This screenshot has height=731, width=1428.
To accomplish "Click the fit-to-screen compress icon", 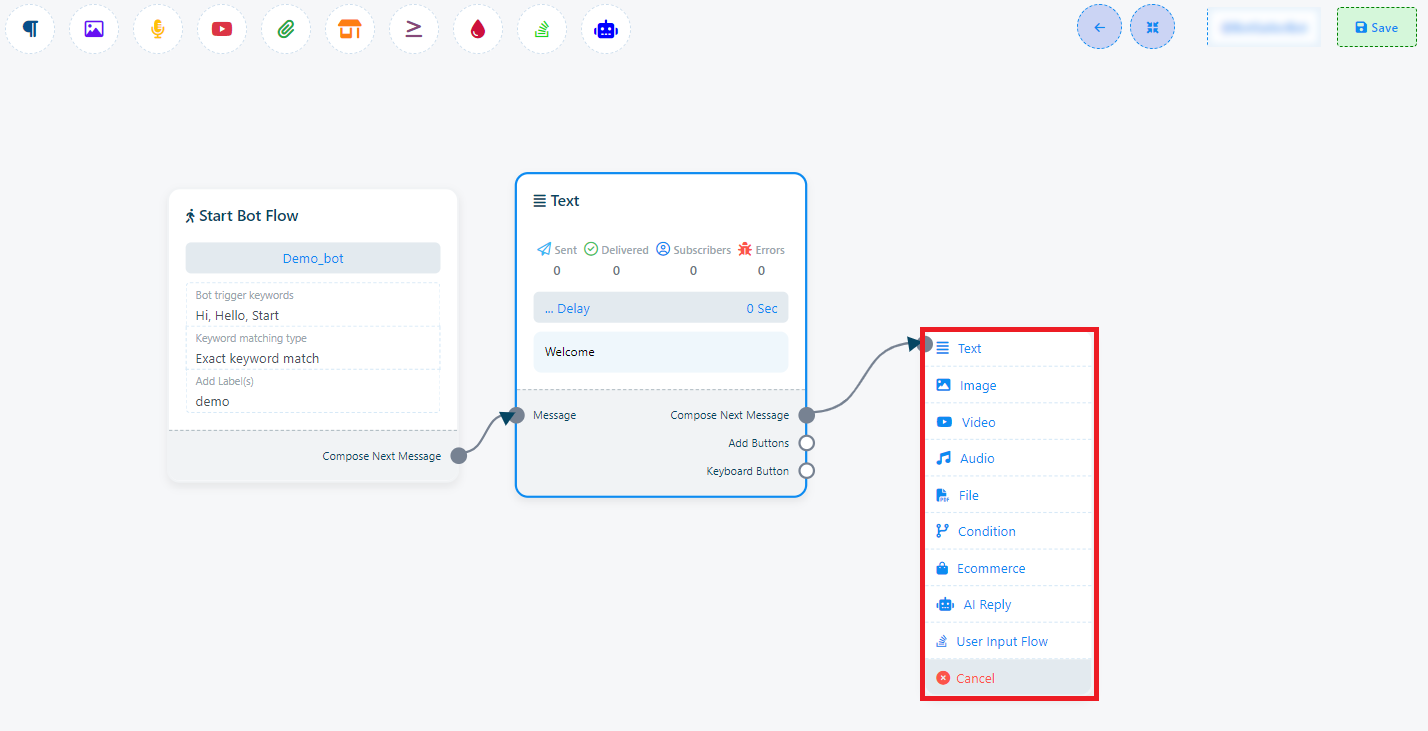I will (x=1152, y=28).
